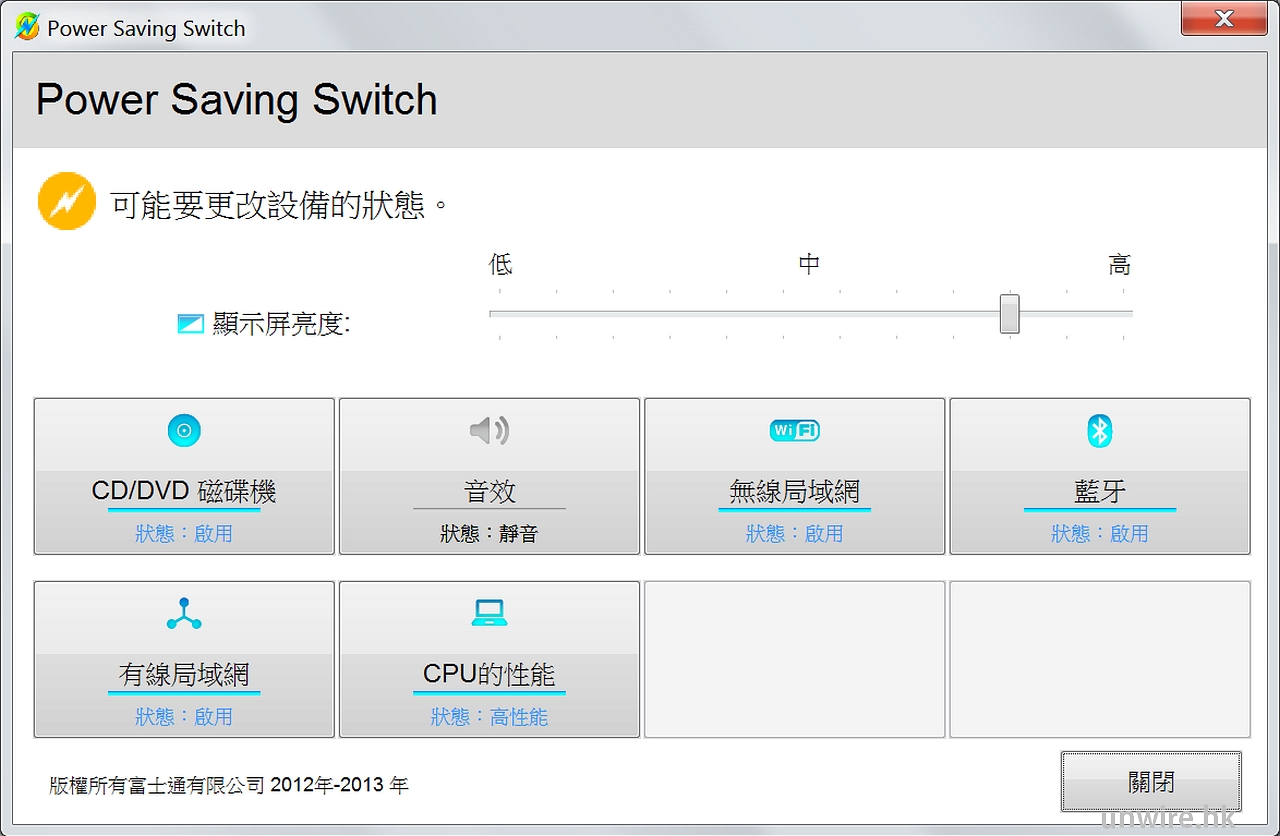Click the WiFi wireless LAN icon

pyautogui.click(x=794, y=431)
